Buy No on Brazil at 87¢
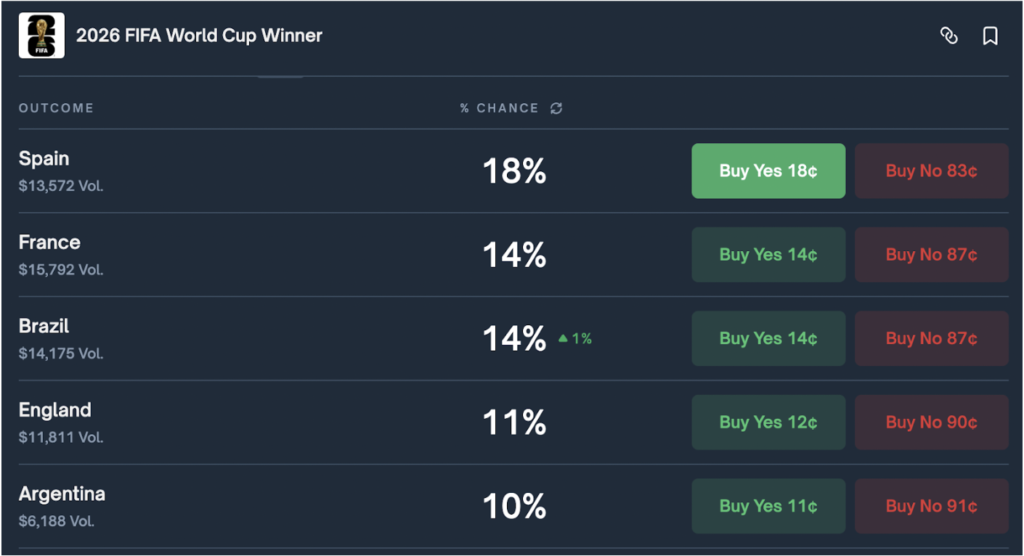 pos(931,338)
